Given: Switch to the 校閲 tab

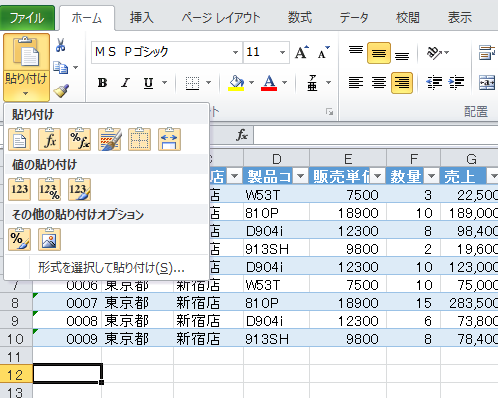Looking at the screenshot, I should 408,18.
